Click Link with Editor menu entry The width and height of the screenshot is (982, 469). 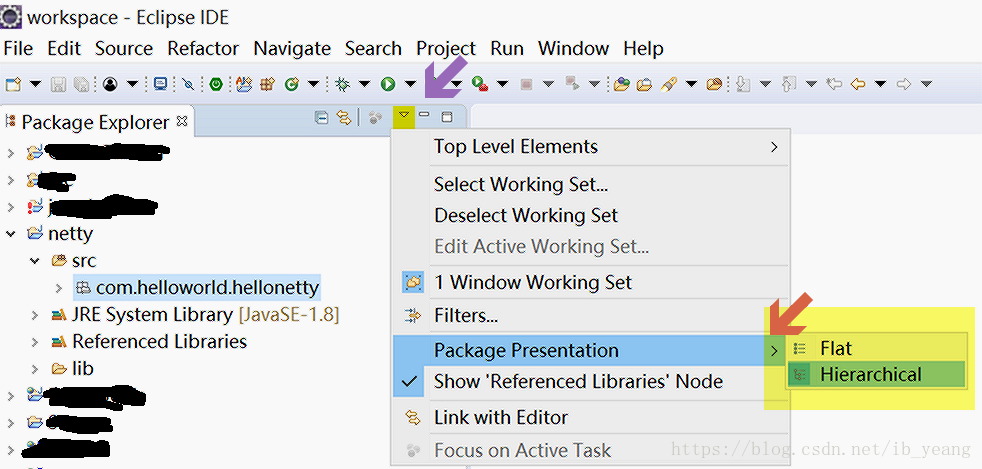coord(591,418)
